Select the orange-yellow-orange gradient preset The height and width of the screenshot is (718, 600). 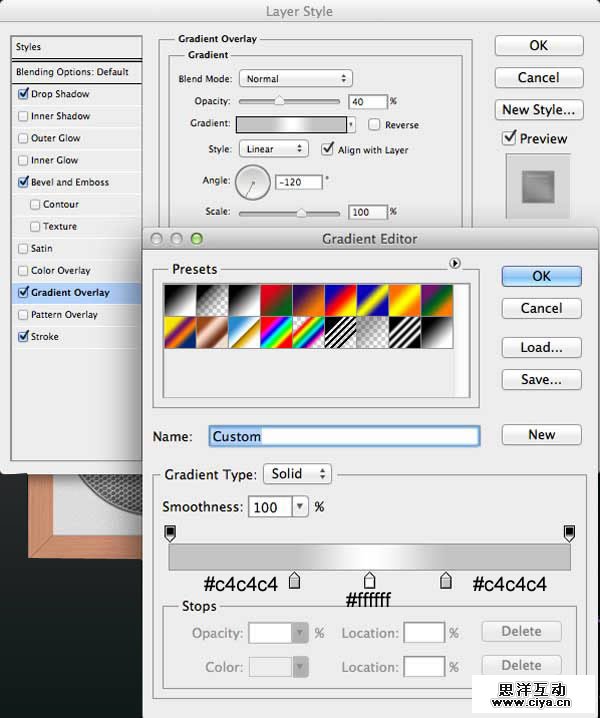(404, 300)
